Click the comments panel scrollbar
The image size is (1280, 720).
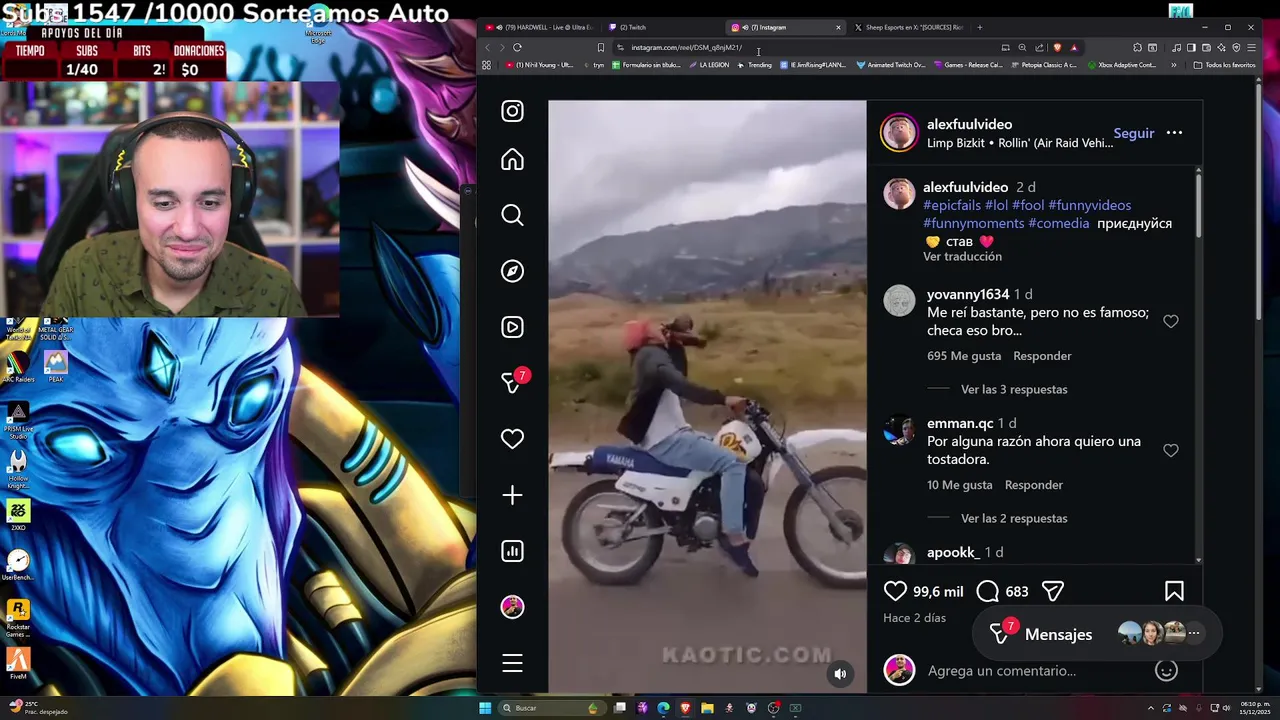[1198, 206]
